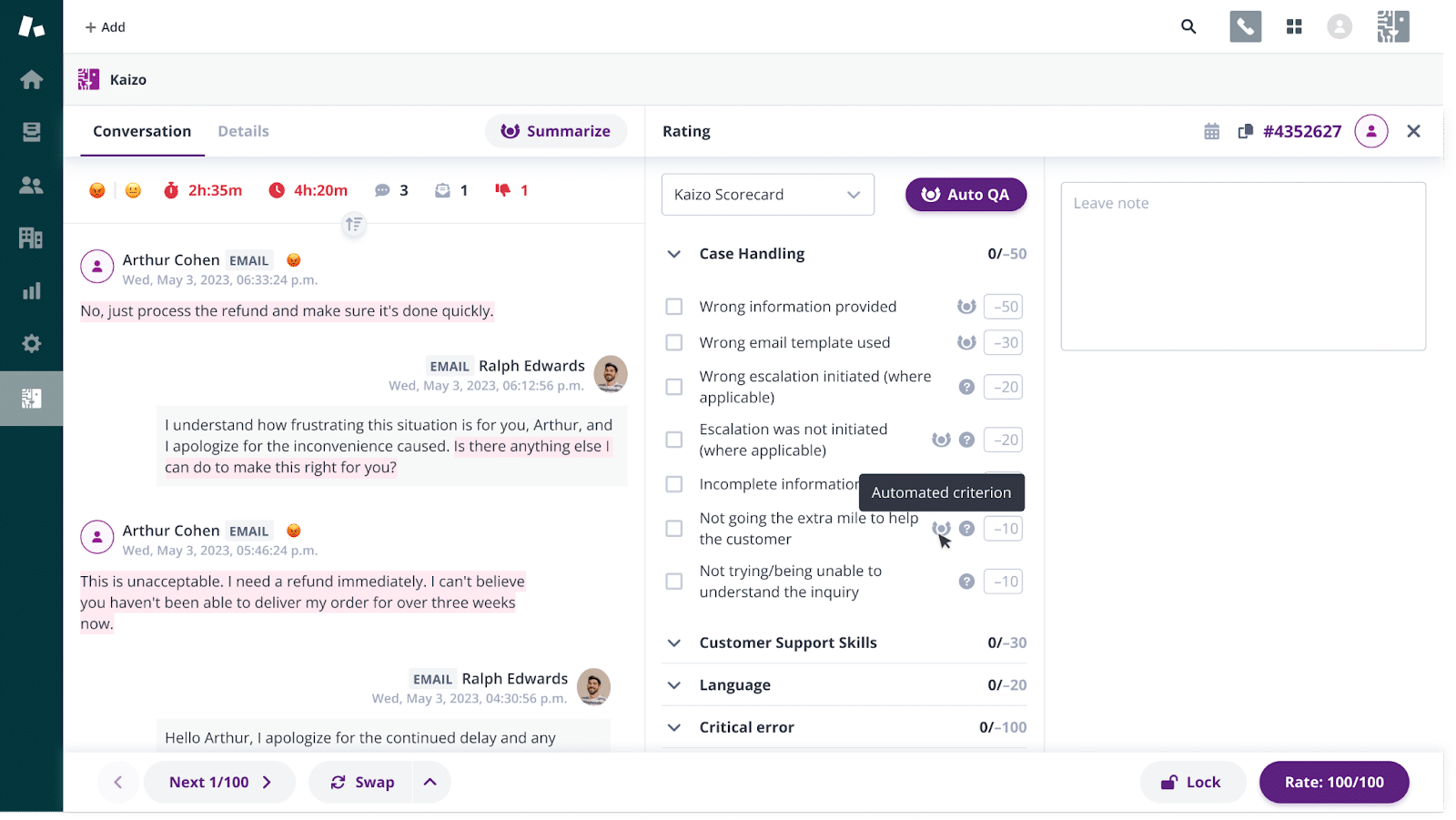Click help icon for Wrong escalation initiated
The height and width of the screenshot is (820, 1456).
click(966, 387)
